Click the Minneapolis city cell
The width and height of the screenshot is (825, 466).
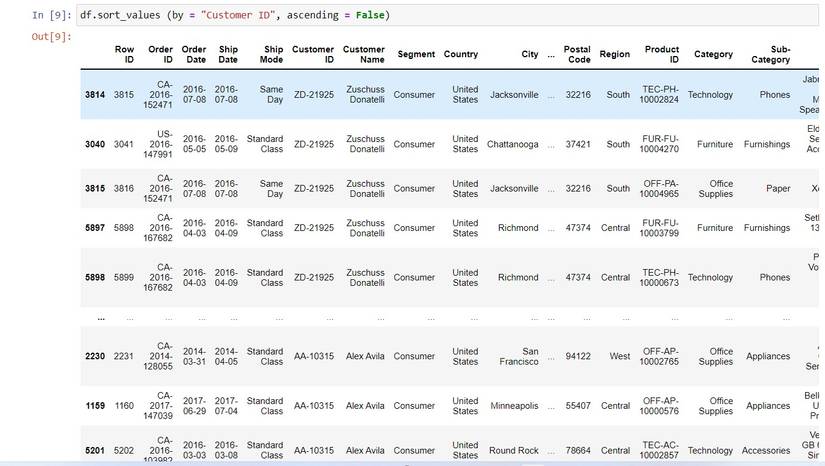pos(514,406)
